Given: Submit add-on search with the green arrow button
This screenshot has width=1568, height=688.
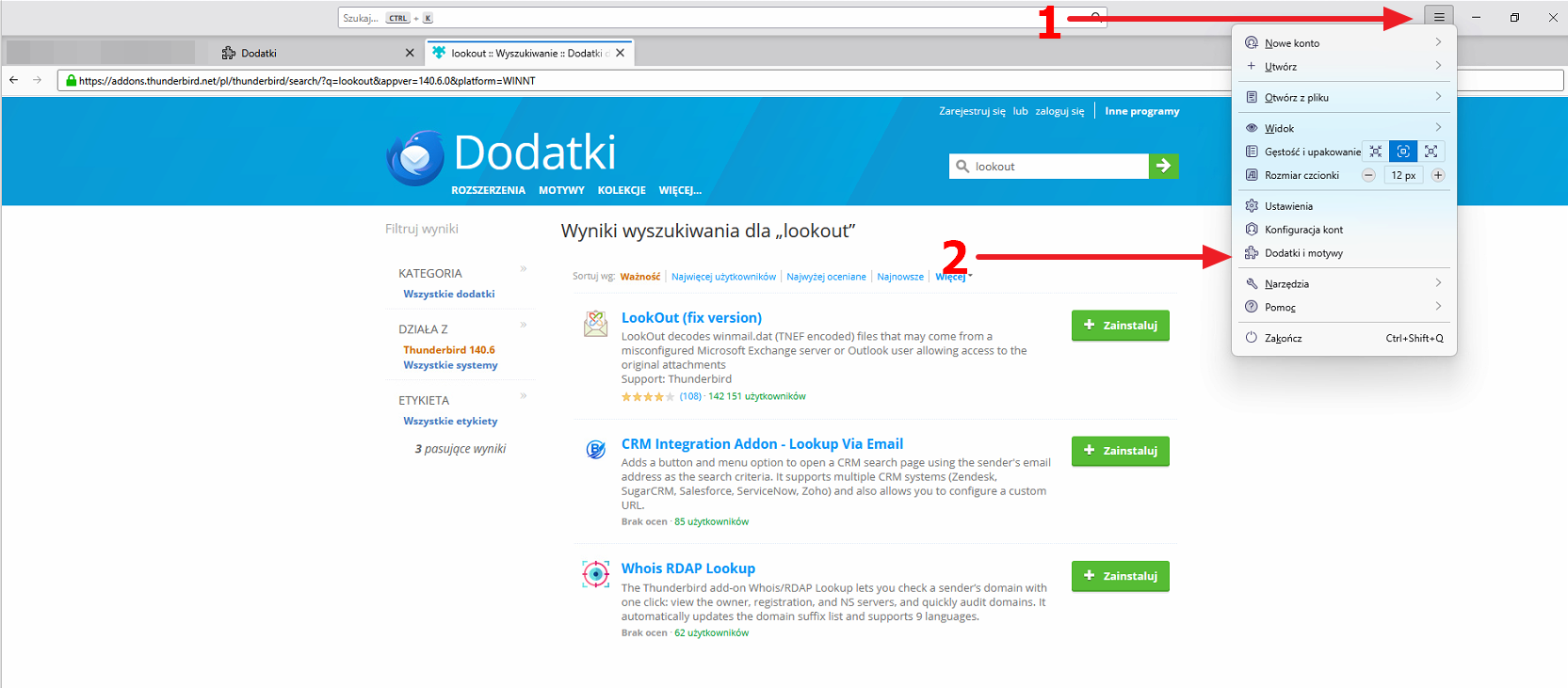Looking at the screenshot, I should coord(1164,166).
